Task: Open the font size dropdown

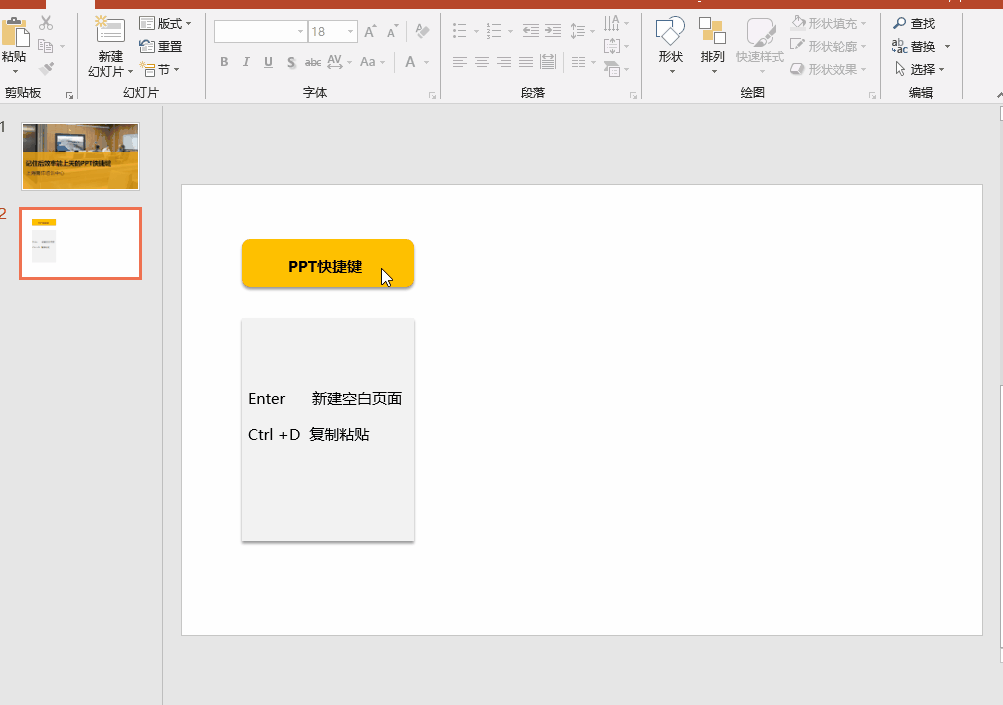Action: point(349,31)
